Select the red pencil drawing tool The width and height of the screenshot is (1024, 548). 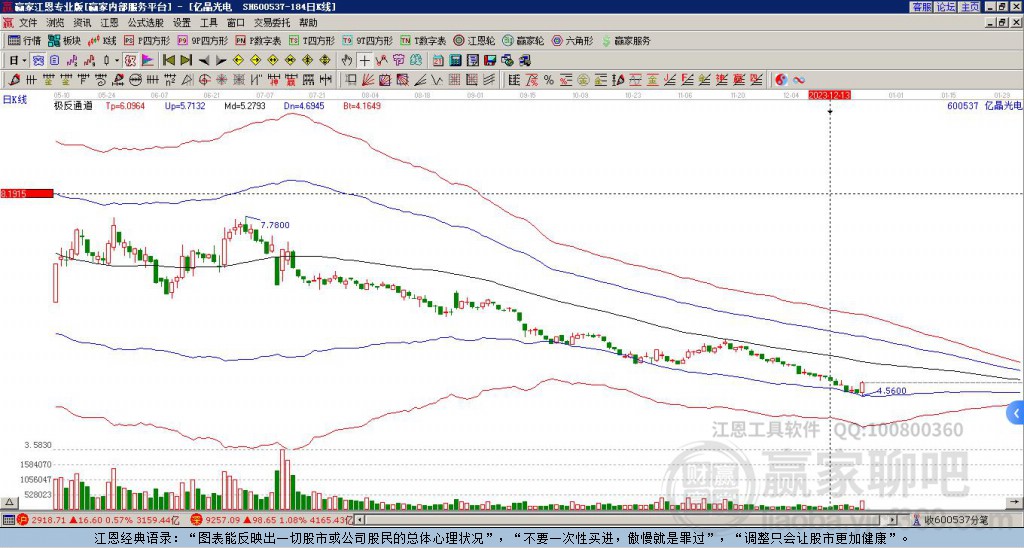pyautogui.click(x=14, y=80)
